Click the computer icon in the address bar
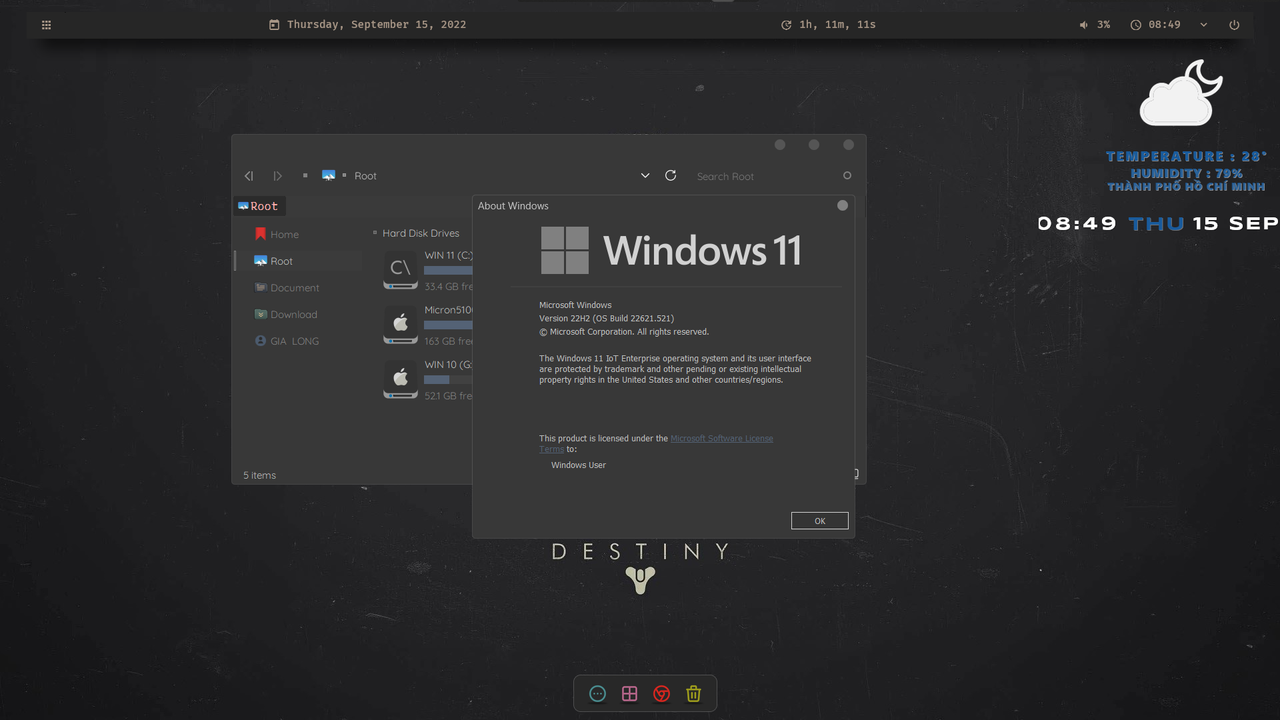The image size is (1280, 720). (328, 176)
